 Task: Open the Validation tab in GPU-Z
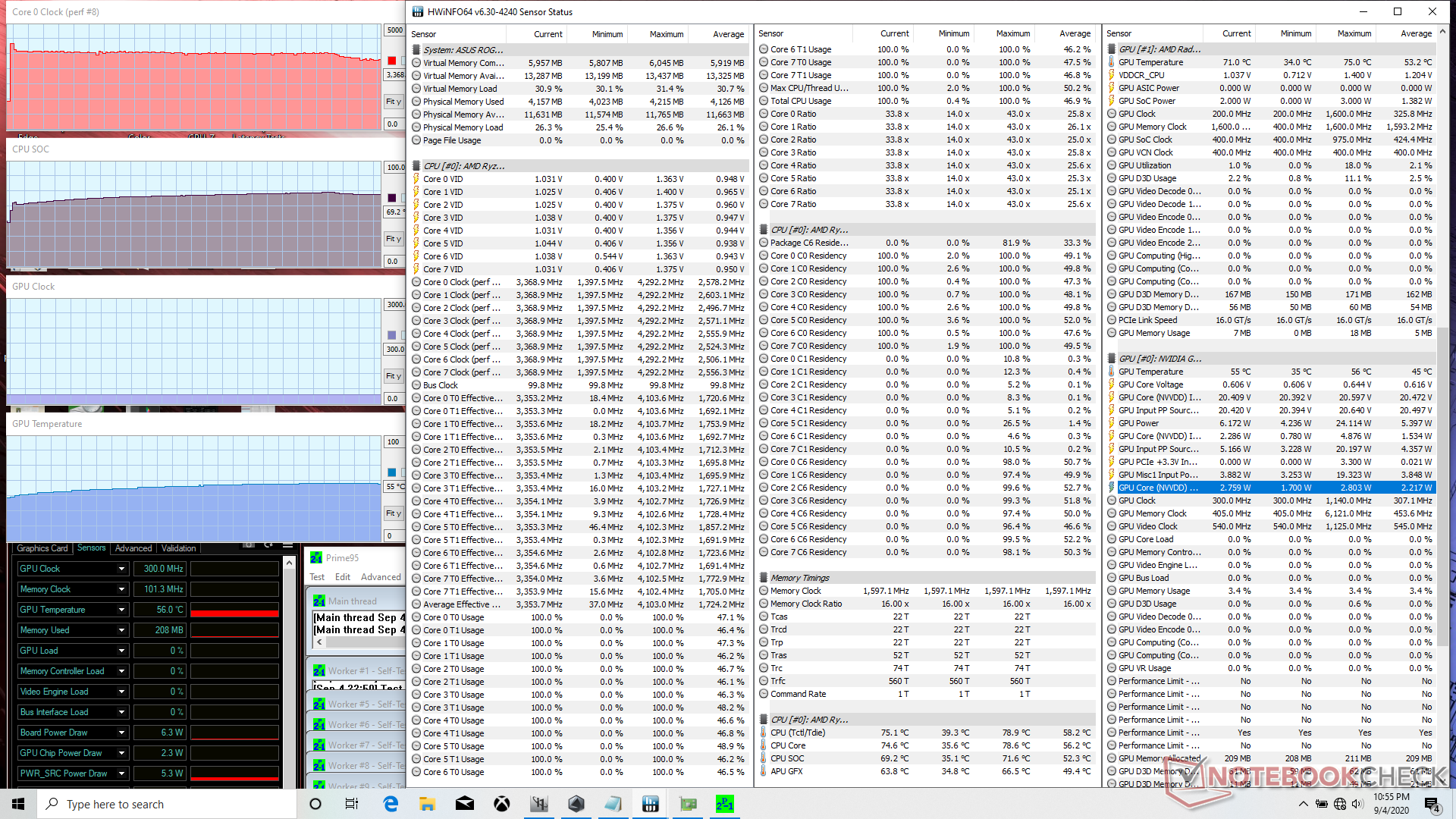point(179,548)
